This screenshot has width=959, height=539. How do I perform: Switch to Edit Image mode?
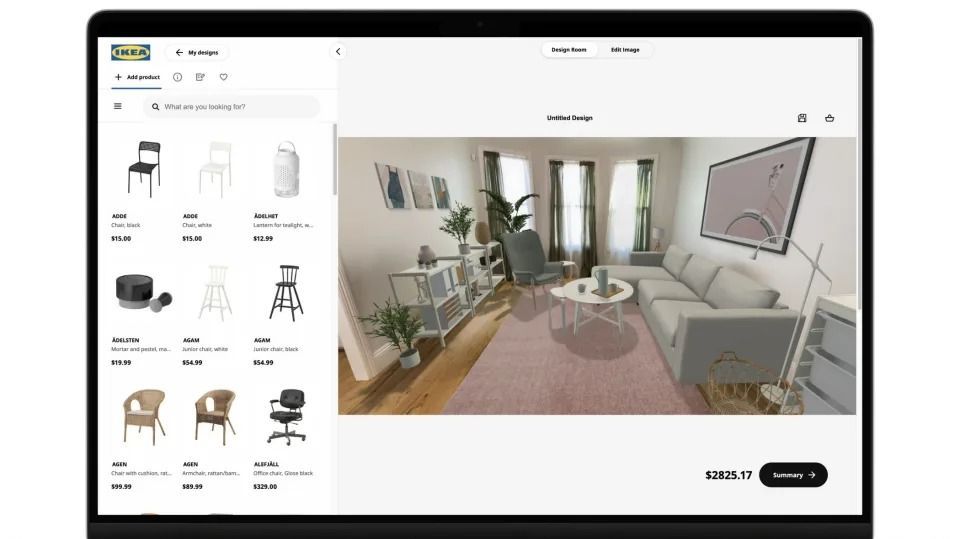pyautogui.click(x=625, y=49)
